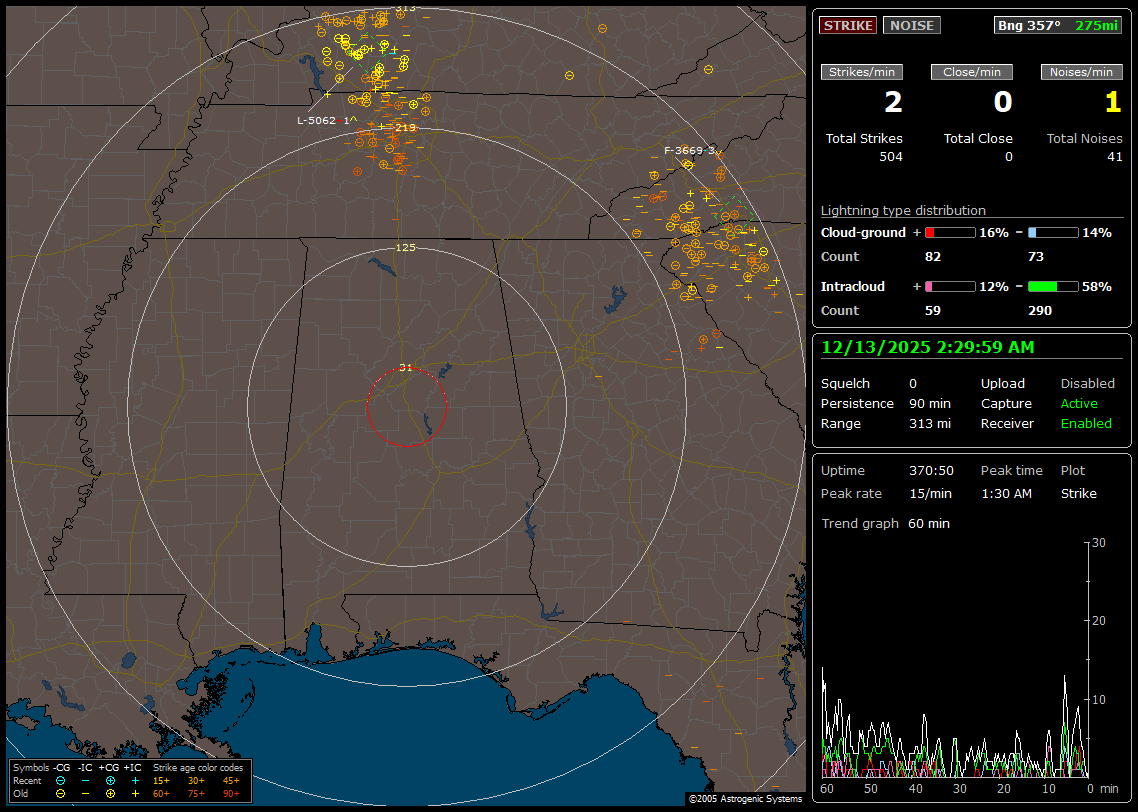Click the old positive cloud-ground legend symbol
The image size is (1138, 812).
coord(111,793)
